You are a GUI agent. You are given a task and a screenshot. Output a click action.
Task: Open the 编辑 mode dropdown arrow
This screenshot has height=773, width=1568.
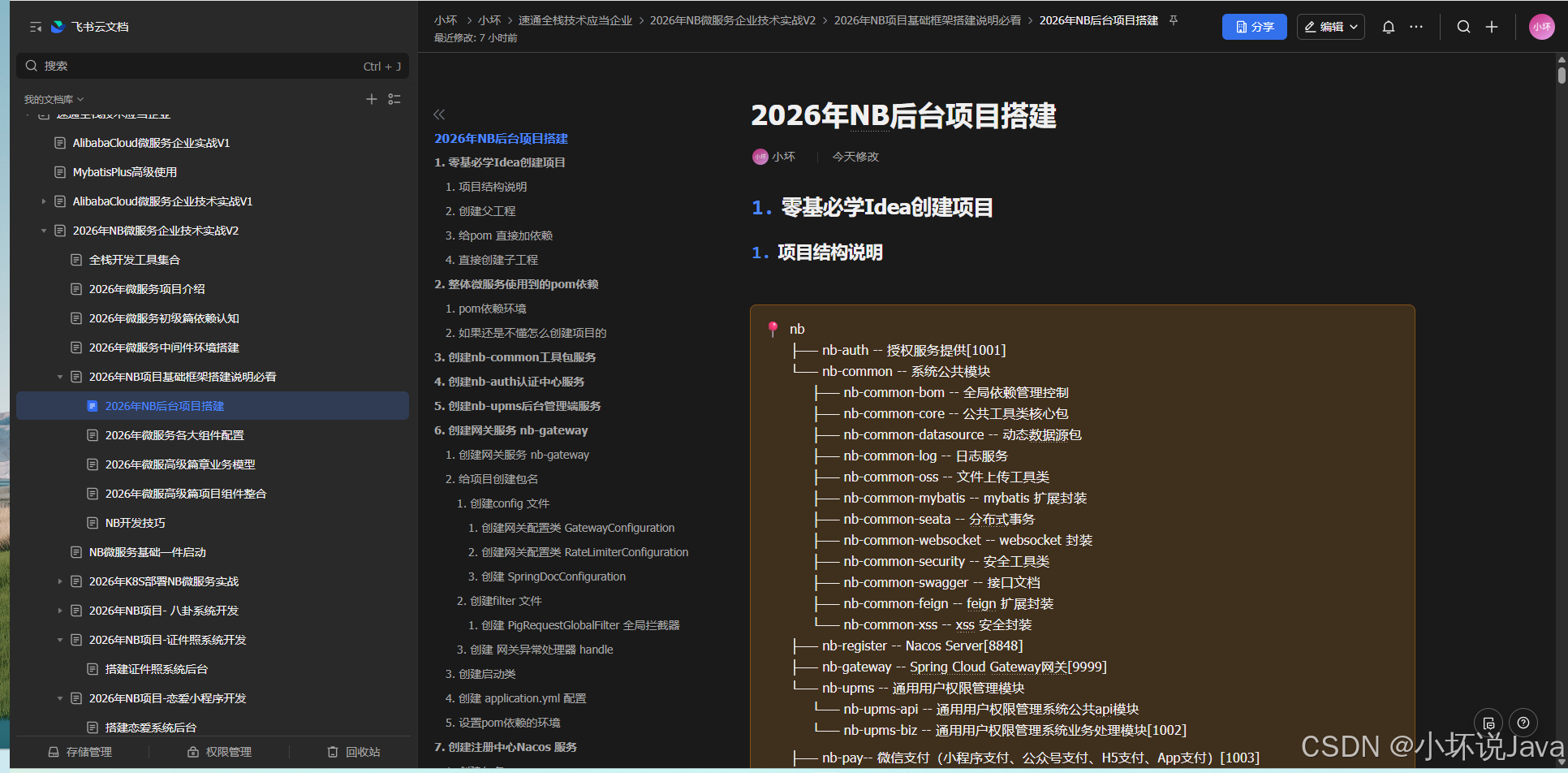click(x=1352, y=27)
